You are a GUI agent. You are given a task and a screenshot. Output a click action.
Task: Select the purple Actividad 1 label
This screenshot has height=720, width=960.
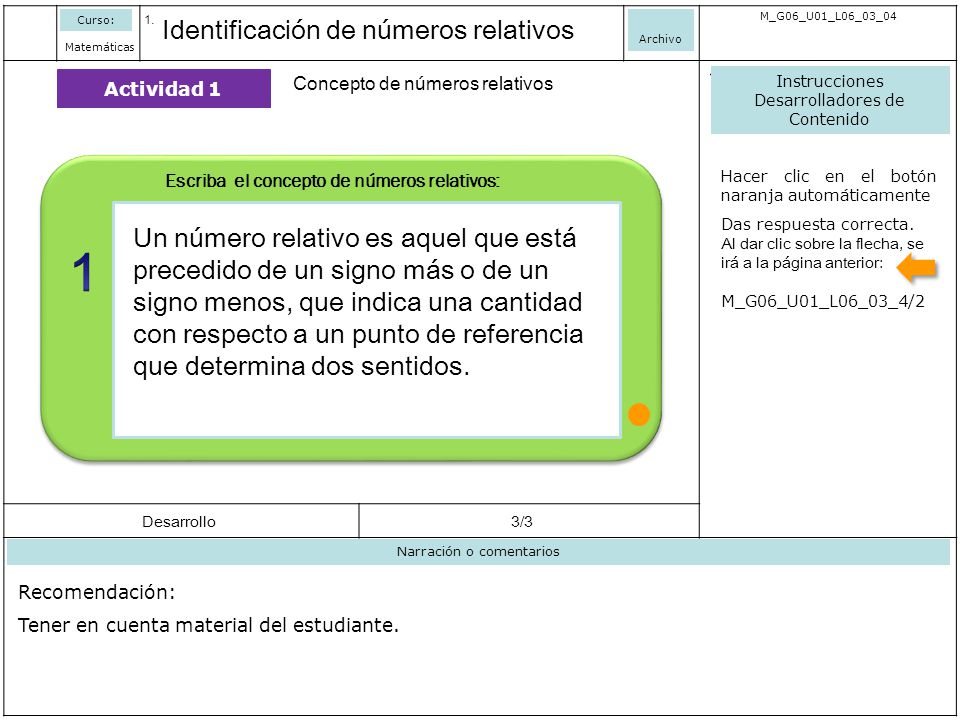(163, 89)
